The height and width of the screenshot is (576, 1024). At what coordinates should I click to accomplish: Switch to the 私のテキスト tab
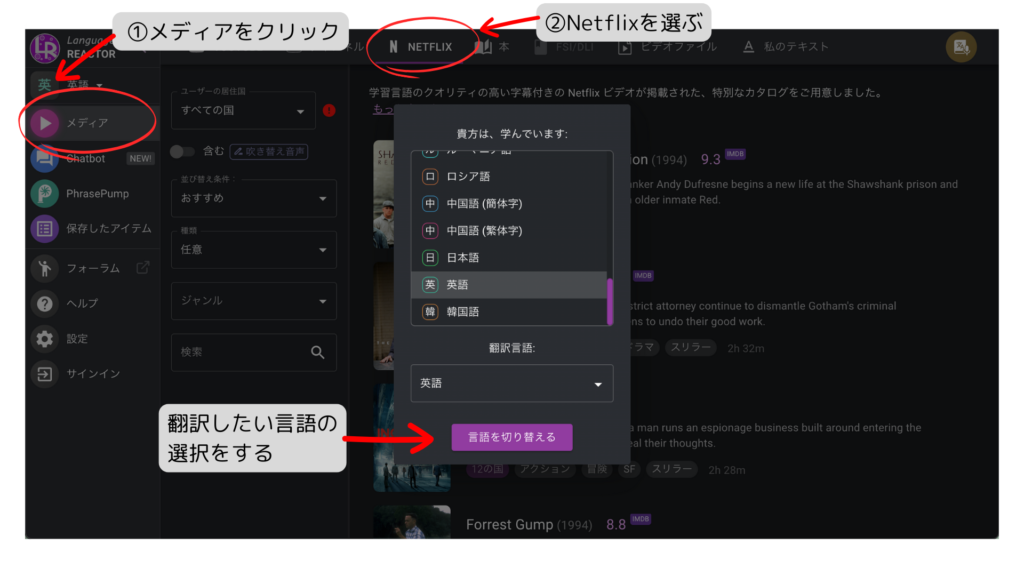tap(786, 47)
